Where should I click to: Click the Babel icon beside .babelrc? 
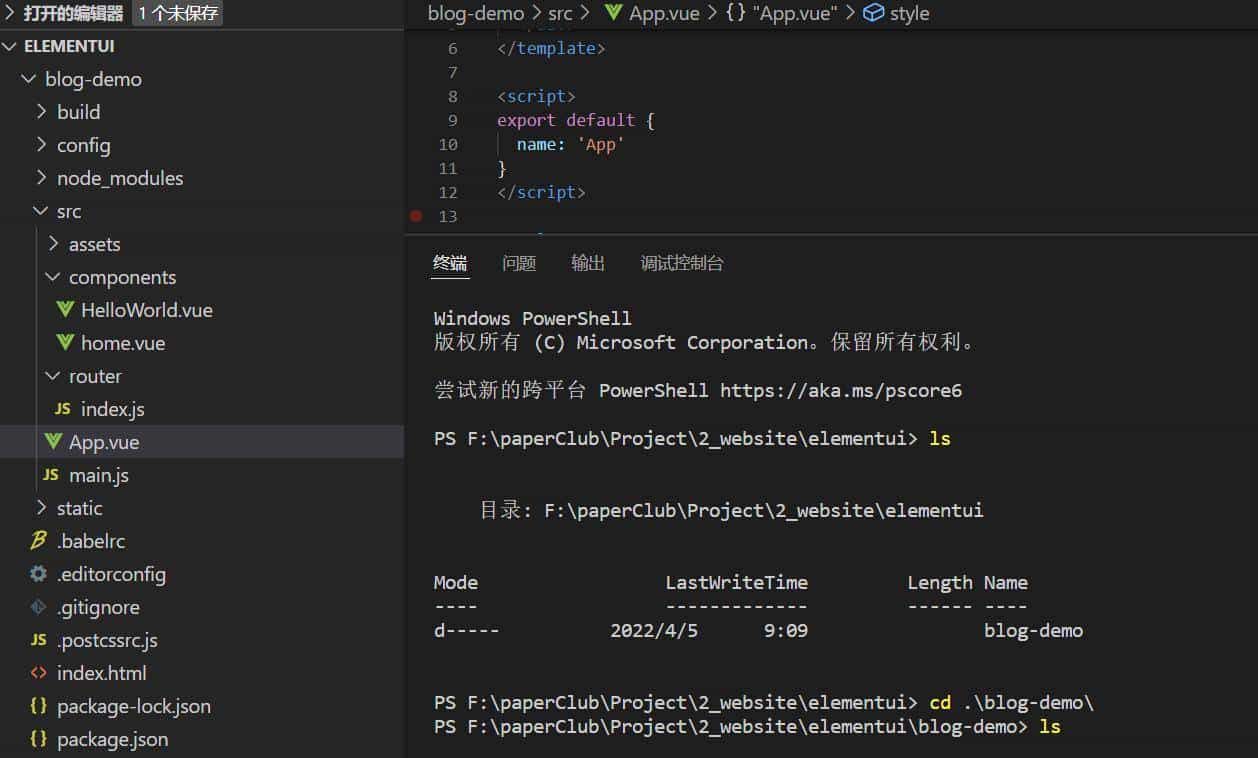[39, 541]
